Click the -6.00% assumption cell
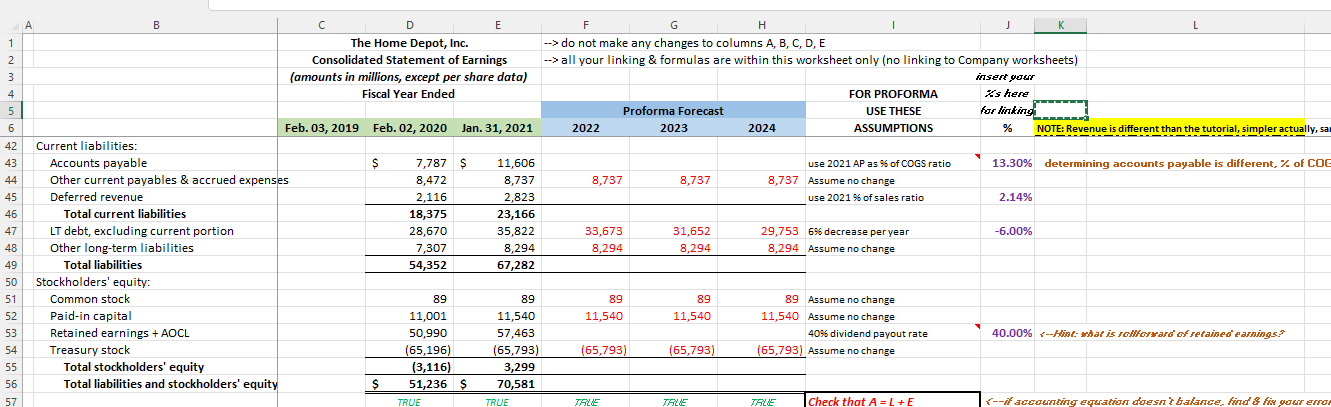The image size is (1331, 407). 1014,230
